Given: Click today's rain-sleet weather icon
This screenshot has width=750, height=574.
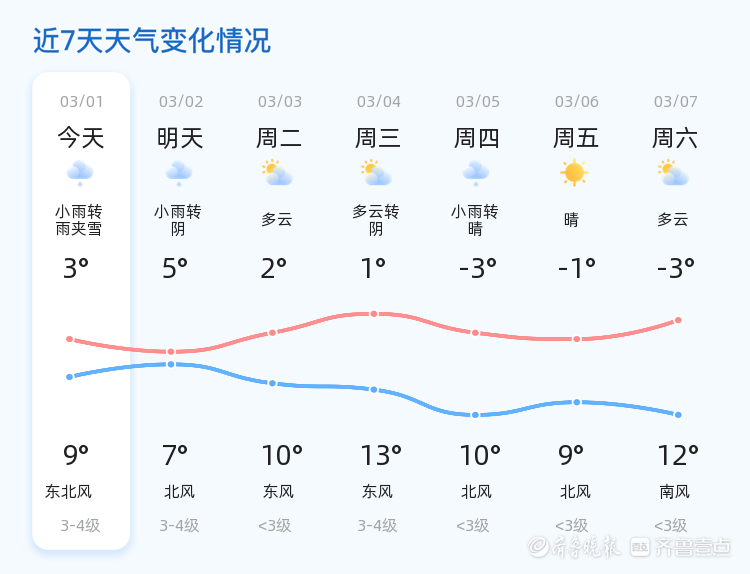Looking at the screenshot, I should [x=80, y=174].
